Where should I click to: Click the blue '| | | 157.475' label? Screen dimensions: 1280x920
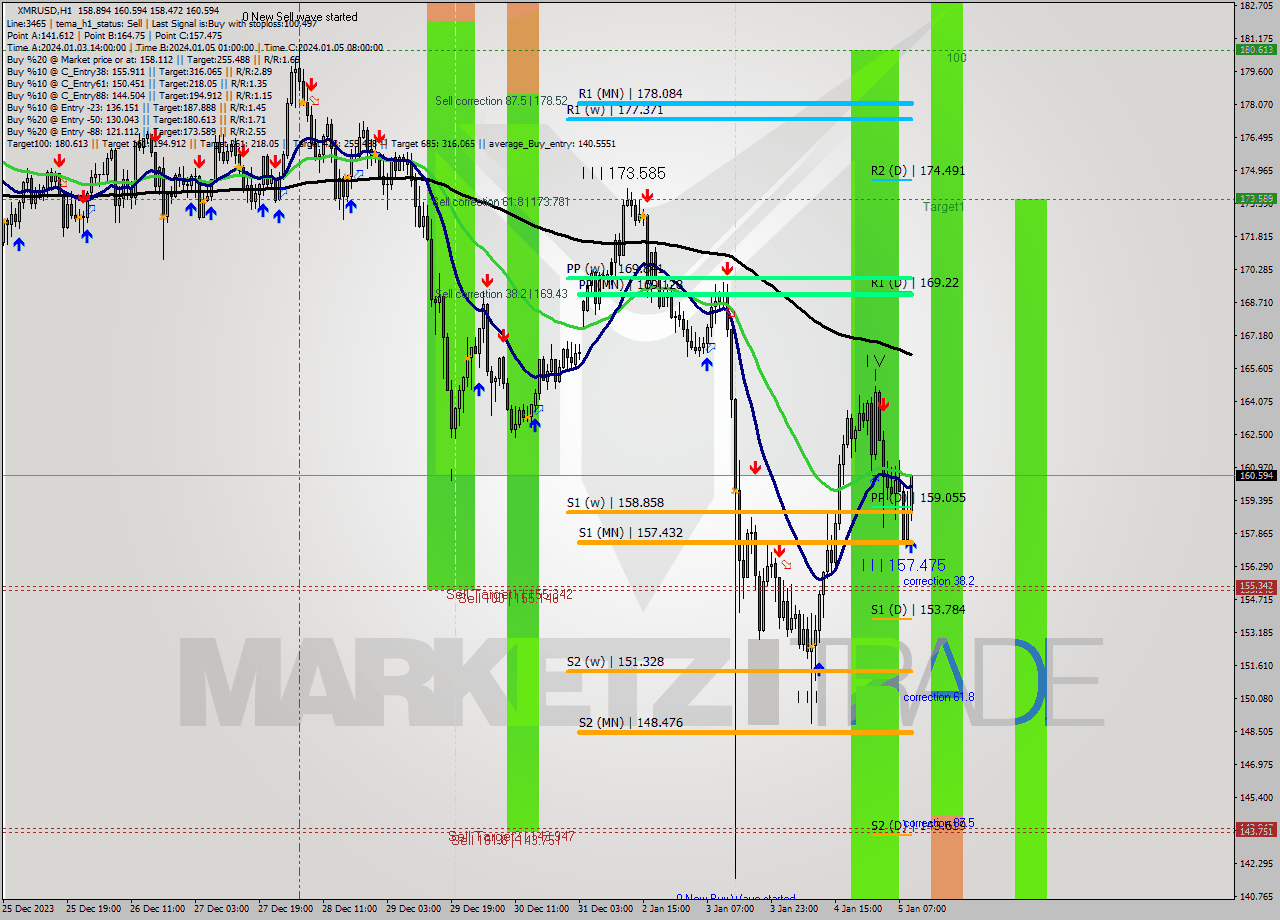coord(903,566)
